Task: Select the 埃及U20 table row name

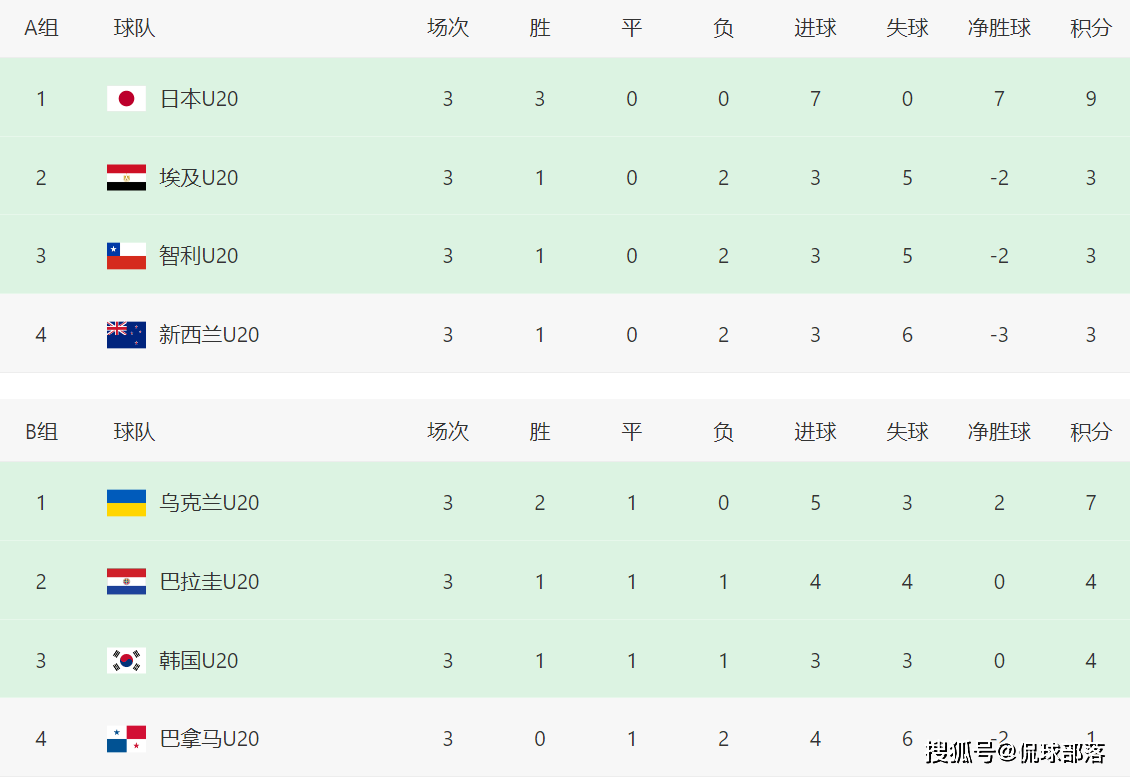Action: [199, 177]
